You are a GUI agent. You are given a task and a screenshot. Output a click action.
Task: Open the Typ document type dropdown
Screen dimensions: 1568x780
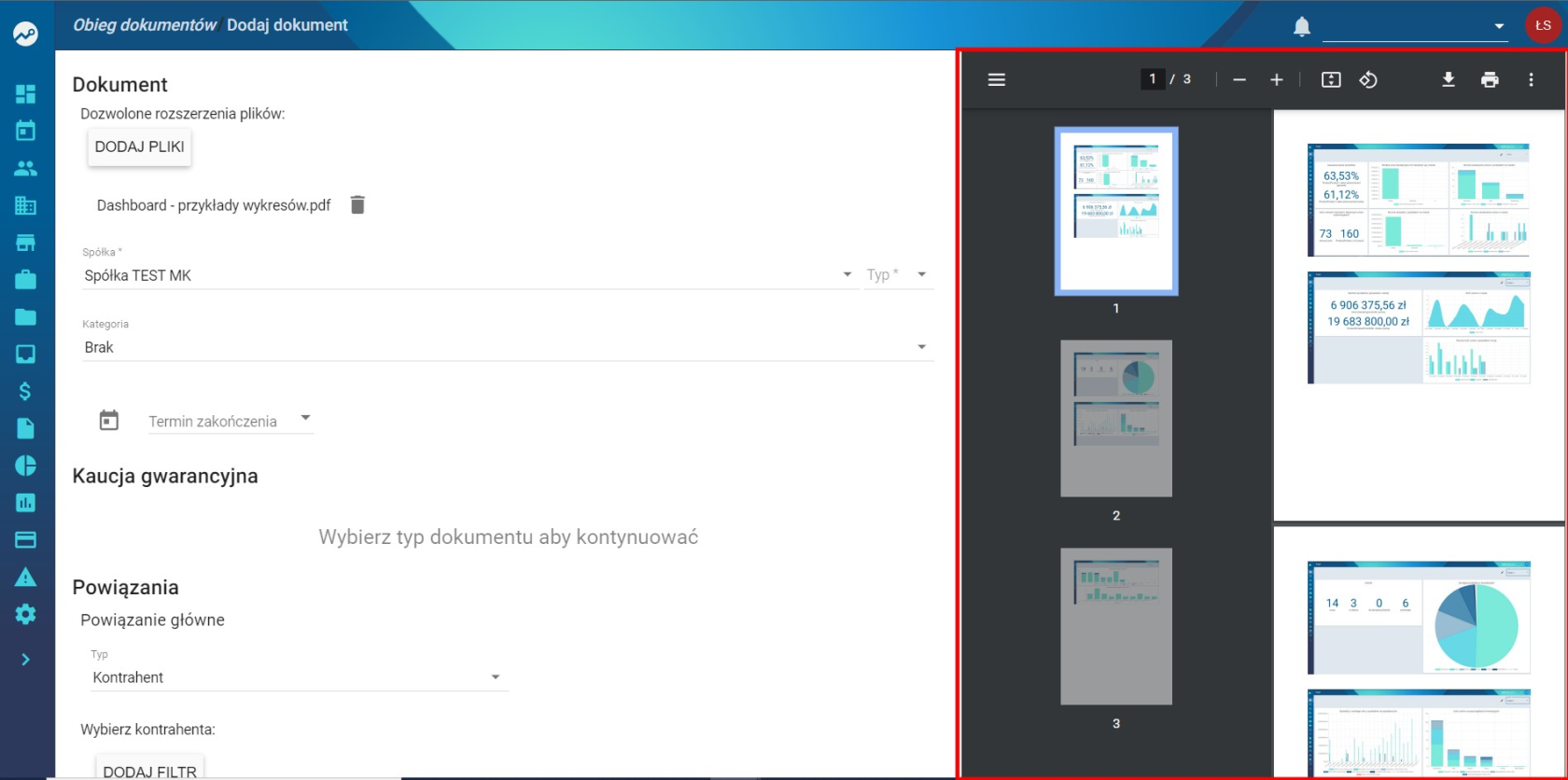coord(899,274)
